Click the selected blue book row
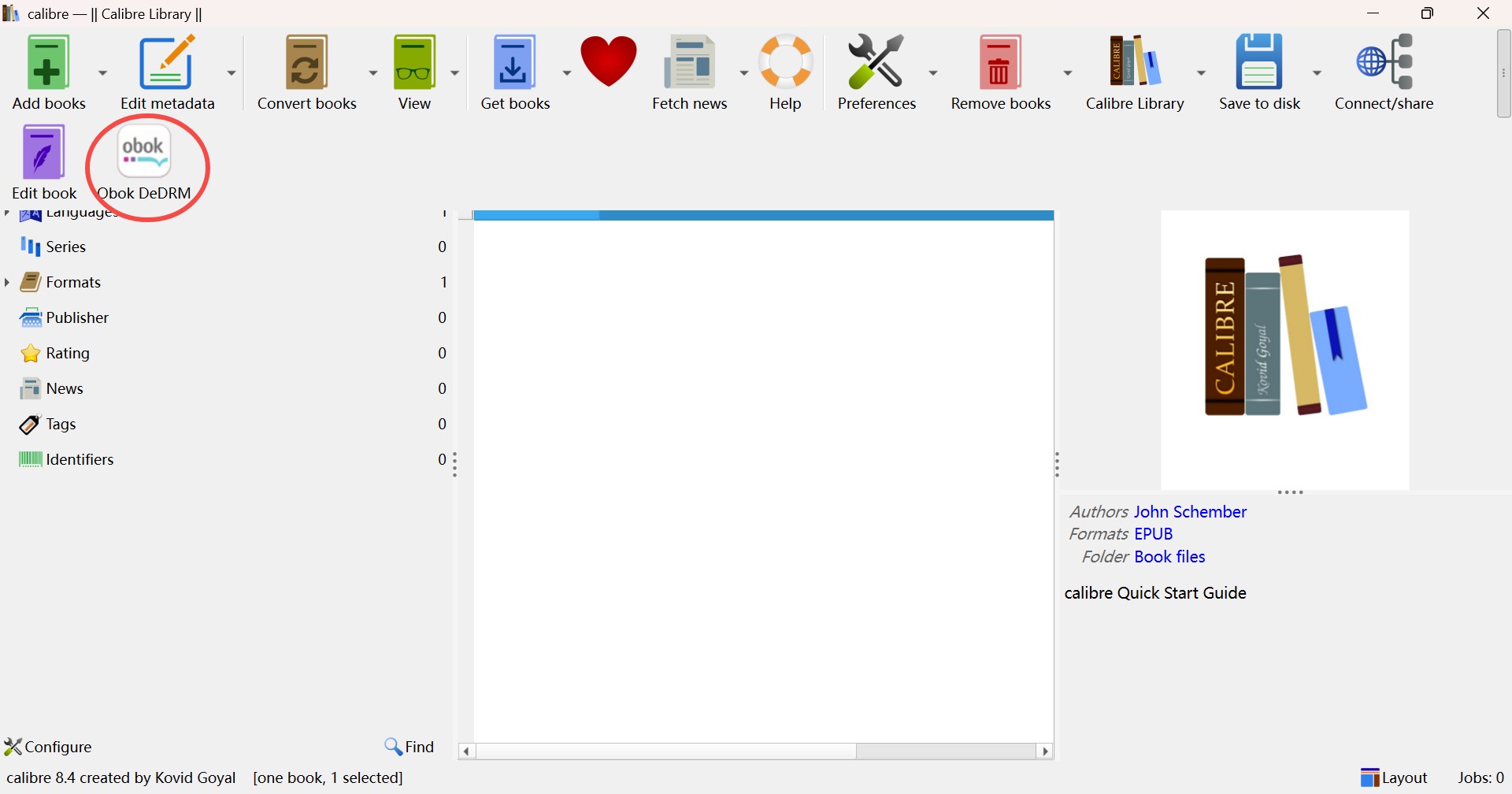The height and width of the screenshot is (794, 1512). tap(763, 215)
